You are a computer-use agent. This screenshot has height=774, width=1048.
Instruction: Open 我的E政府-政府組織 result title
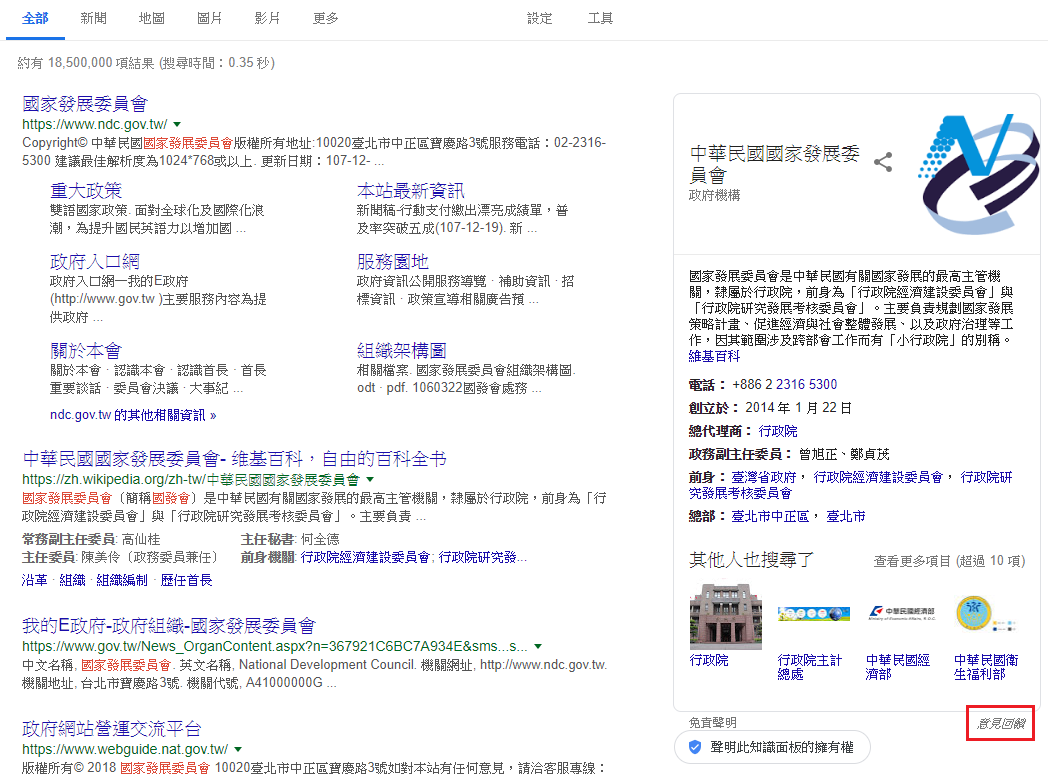pos(168,626)
